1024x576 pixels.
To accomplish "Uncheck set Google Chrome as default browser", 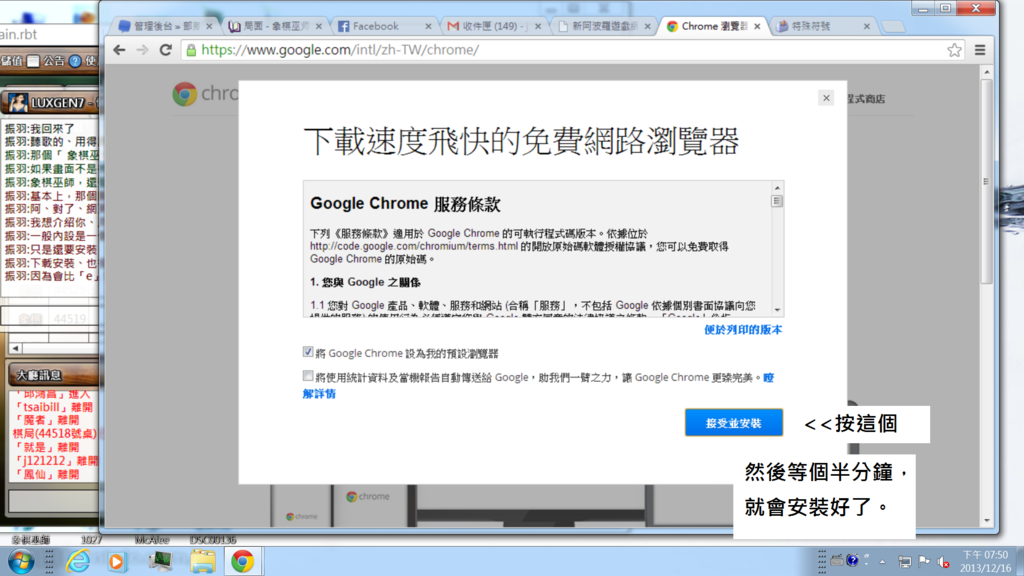I will (x=308, y=352).
